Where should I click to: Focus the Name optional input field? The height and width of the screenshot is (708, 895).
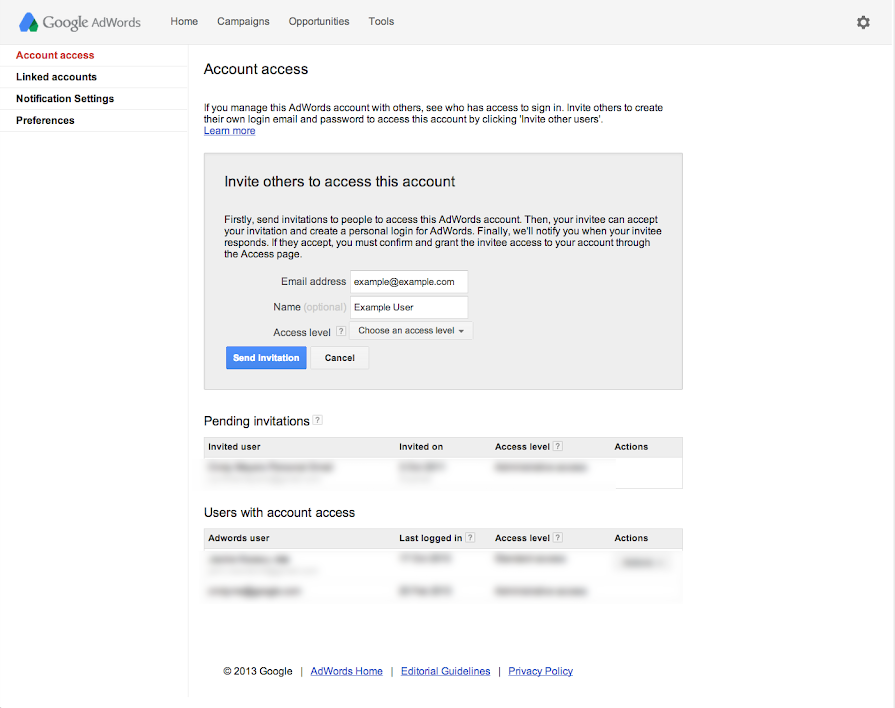pyautogui.click(x=409, y=307)
